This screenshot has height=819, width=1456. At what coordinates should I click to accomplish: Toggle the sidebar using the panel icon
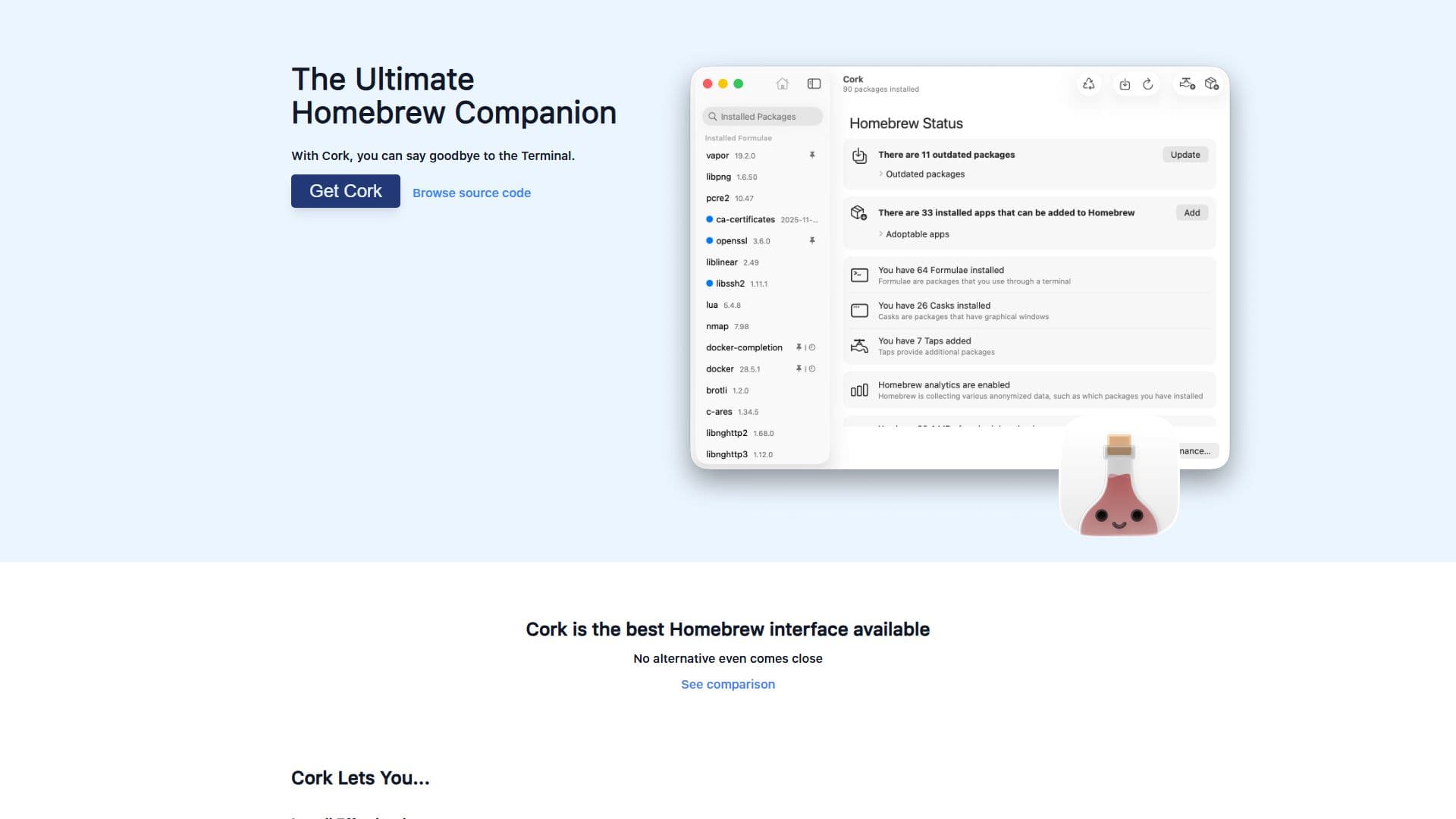pos(814,83)
